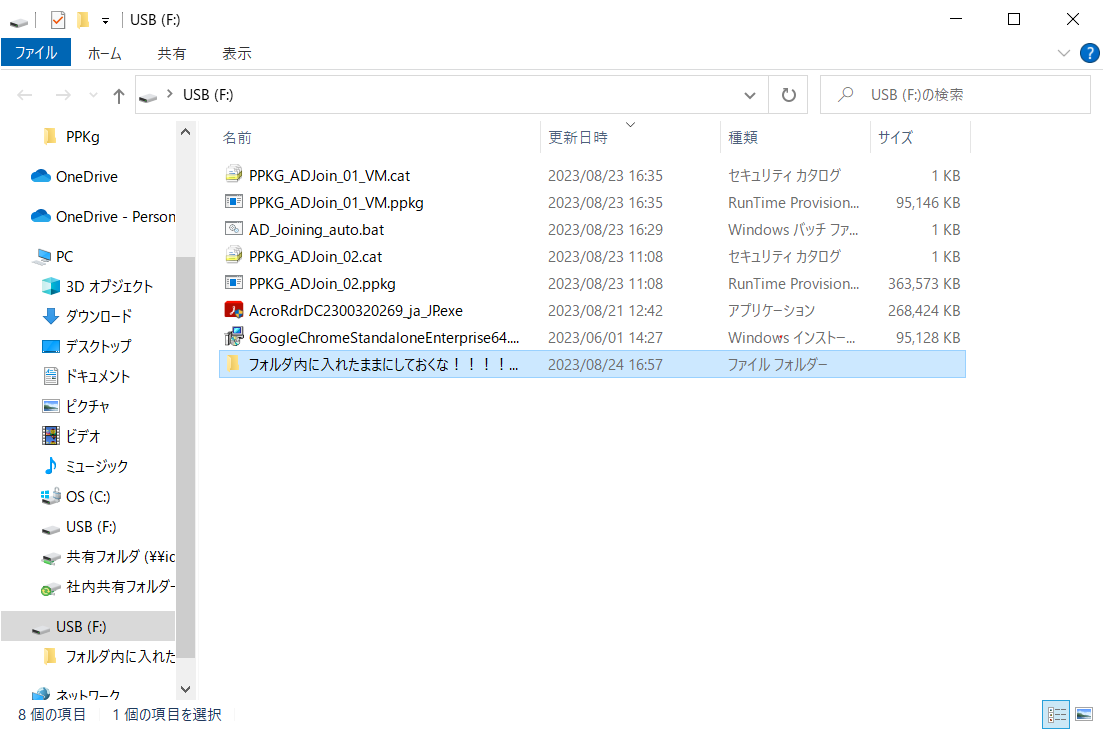Select PPKG_ADJoin_02.ppkg file icon
The width and height of the screenshot is (1104, 730).
tap(234, 283)
